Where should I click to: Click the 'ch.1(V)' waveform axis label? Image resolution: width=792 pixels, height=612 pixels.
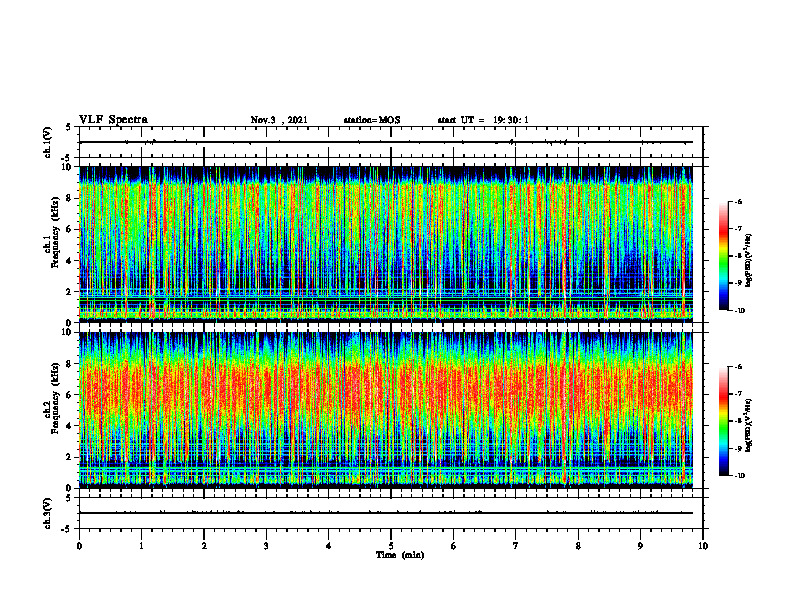(47, 142)
